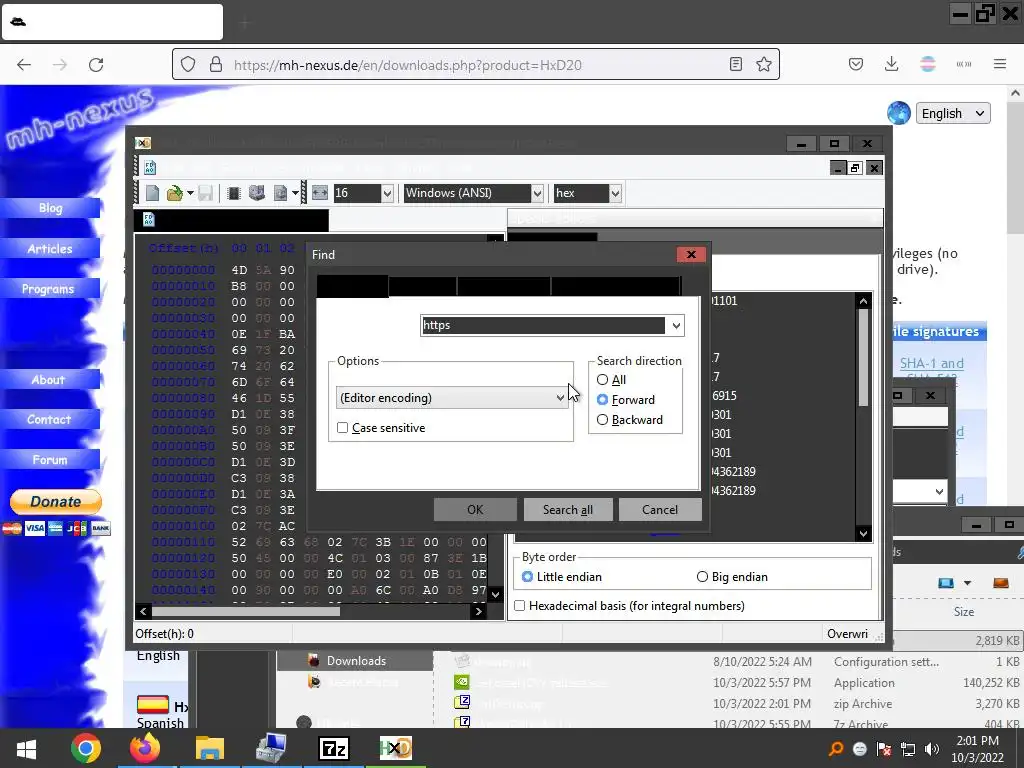Open the hex offset base dropdown
The width and height of the screenshot is (1024, 768).
pyautogui.click(x=615, y=193)
